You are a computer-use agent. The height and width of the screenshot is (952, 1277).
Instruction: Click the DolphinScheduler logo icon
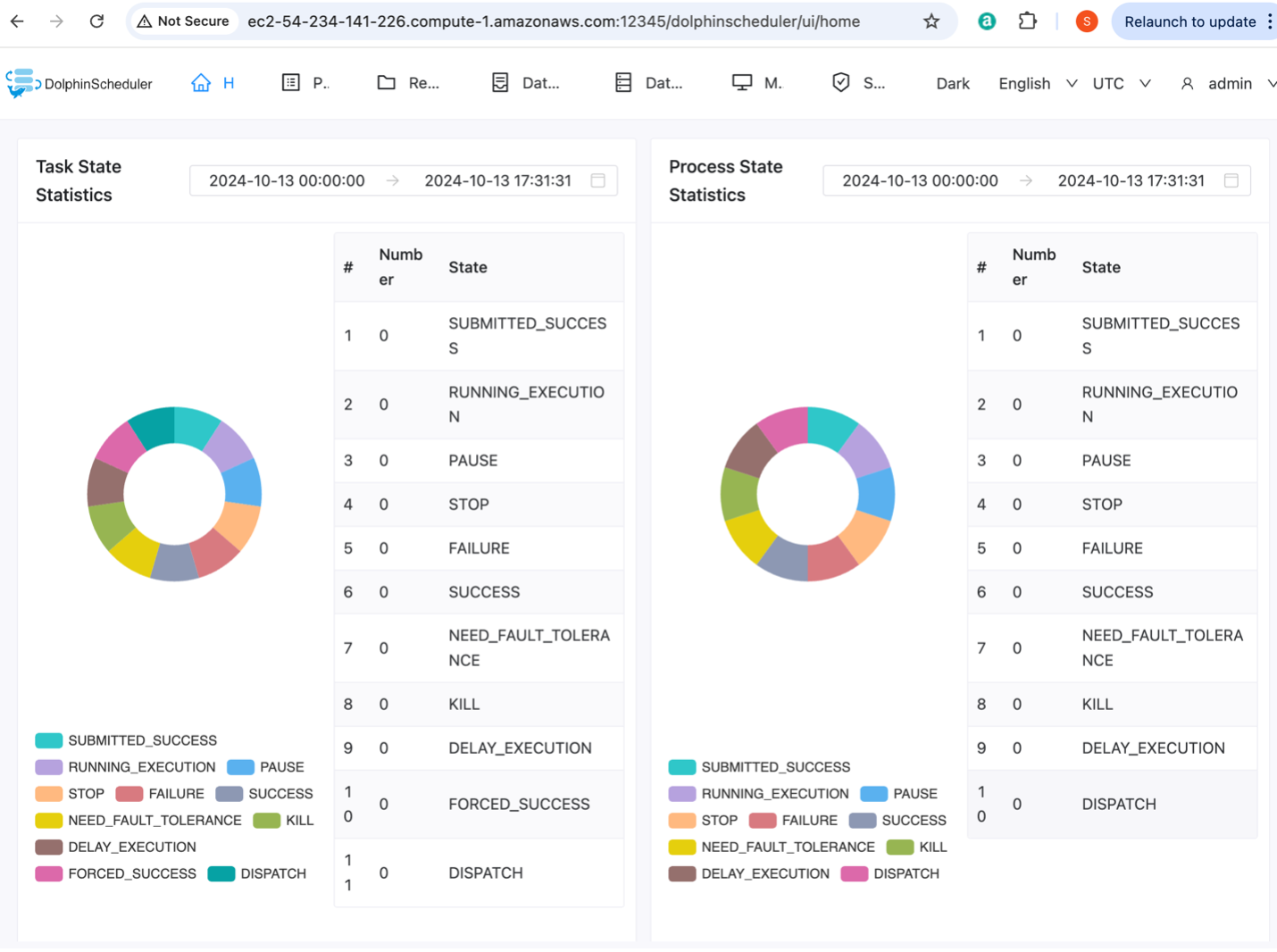pyautogui.click(x=22, y=83)
